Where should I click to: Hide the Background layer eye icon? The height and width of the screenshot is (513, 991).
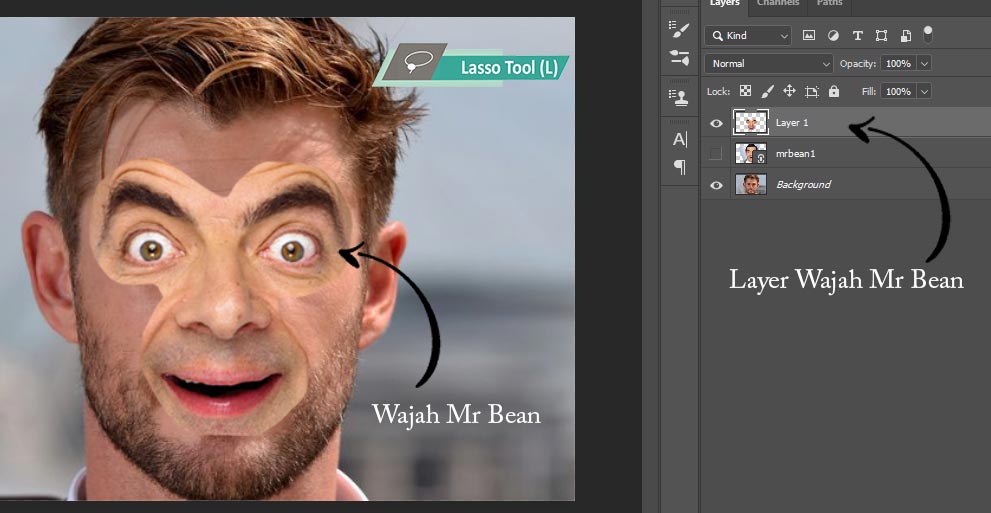pyautogui.click(x=715, y=184)
